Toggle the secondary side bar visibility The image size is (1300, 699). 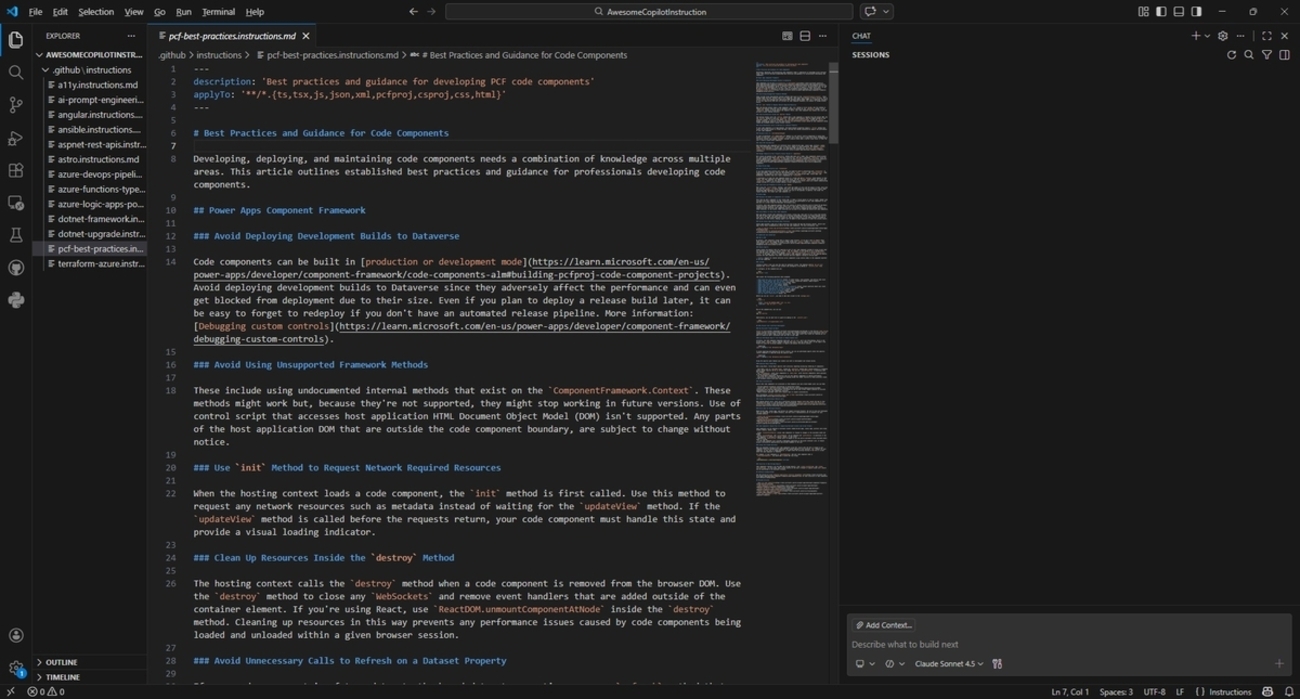pyautogui.click(x=1197, y=12)
